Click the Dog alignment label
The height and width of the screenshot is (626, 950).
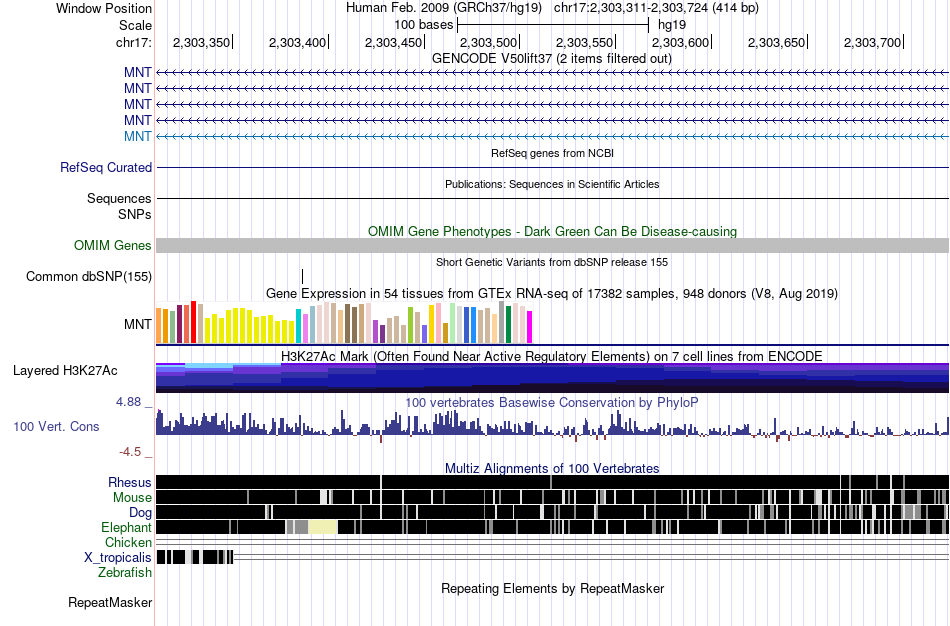(140, 513)
